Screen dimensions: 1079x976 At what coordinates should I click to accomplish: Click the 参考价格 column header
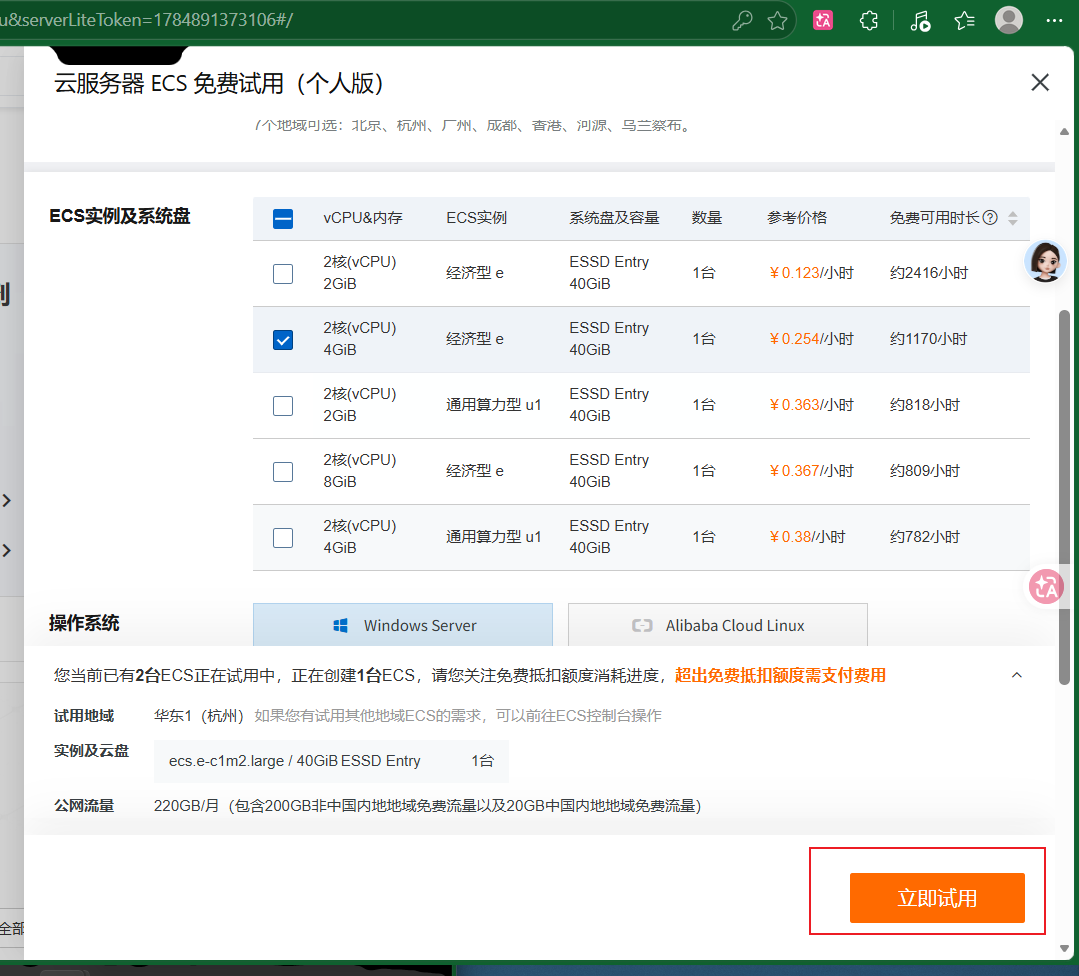(x=797, y=218)
